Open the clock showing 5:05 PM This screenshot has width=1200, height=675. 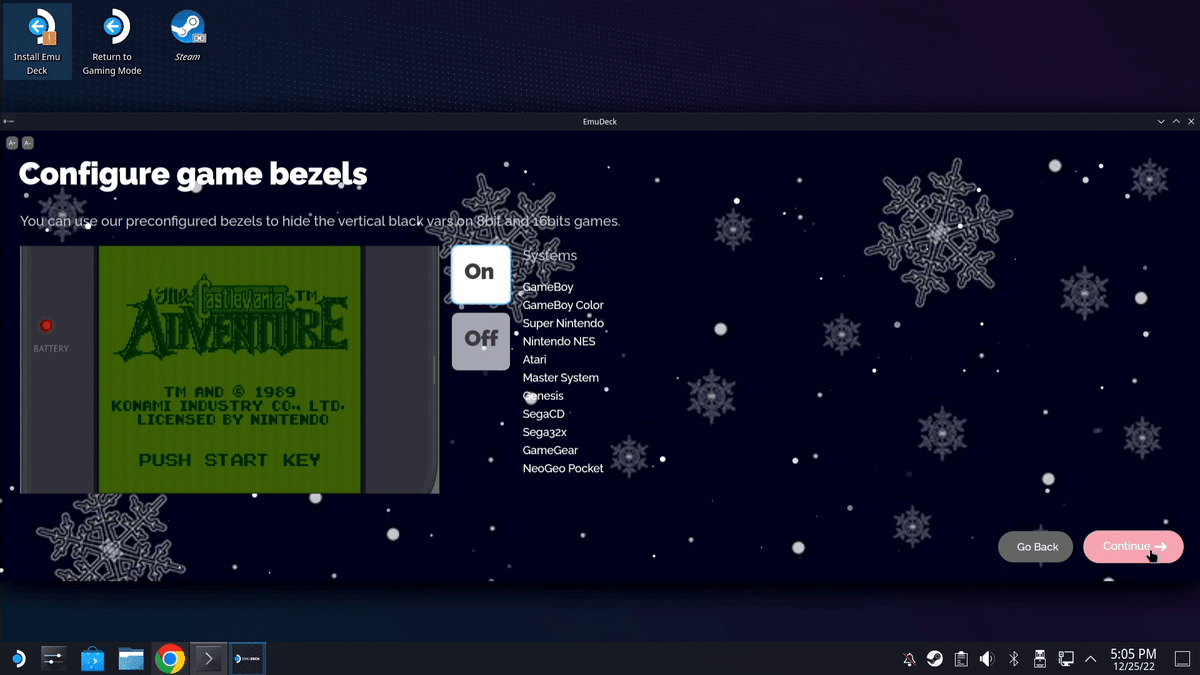(x=1133, y=659)
